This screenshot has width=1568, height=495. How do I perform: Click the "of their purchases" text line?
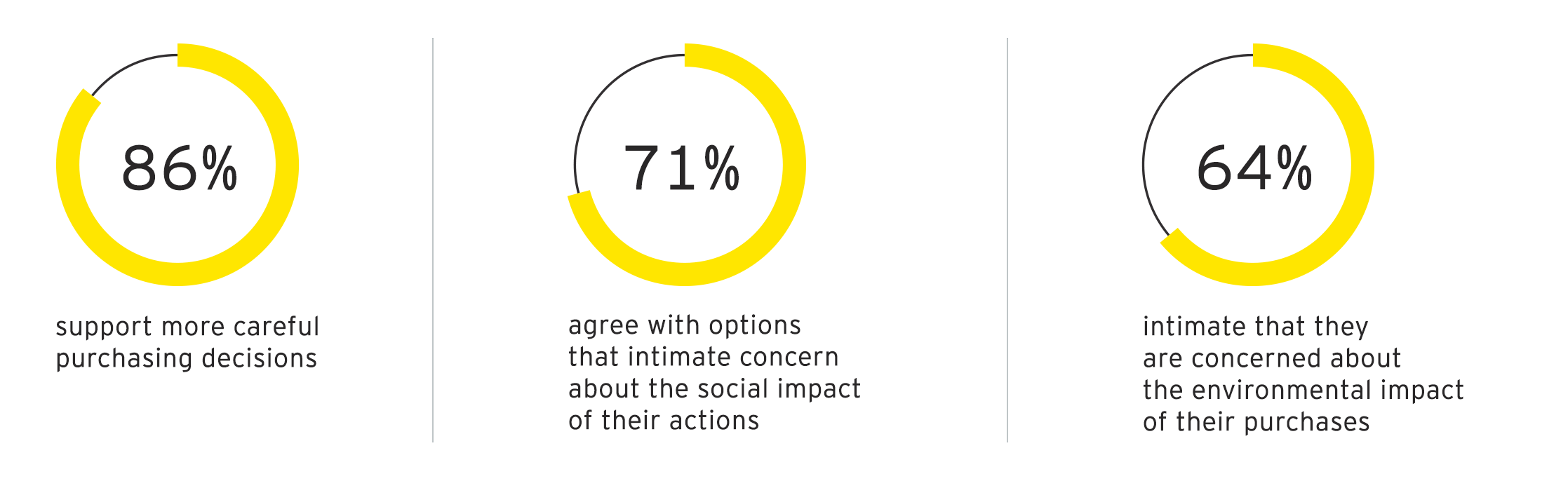(x=1256, y=422)
